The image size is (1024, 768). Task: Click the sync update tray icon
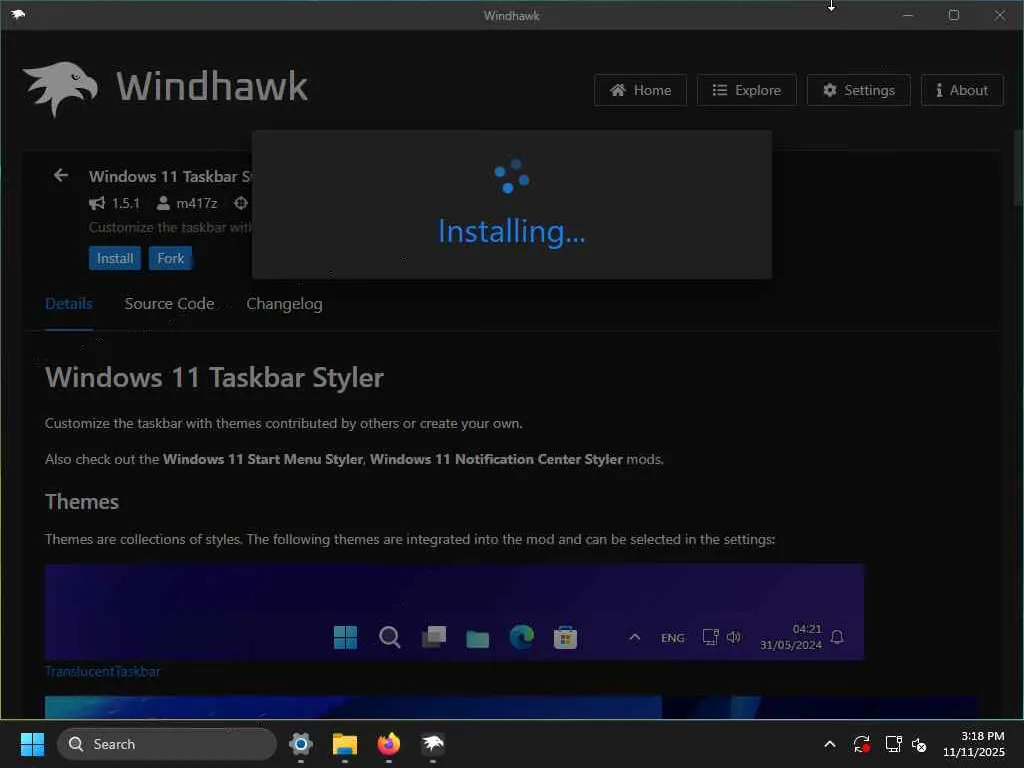click(x=861, y=744)
